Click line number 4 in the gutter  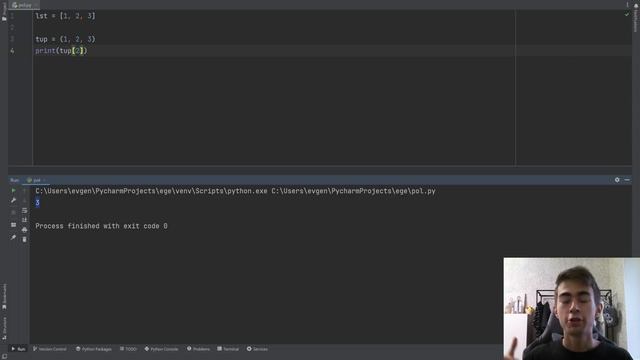12,51
